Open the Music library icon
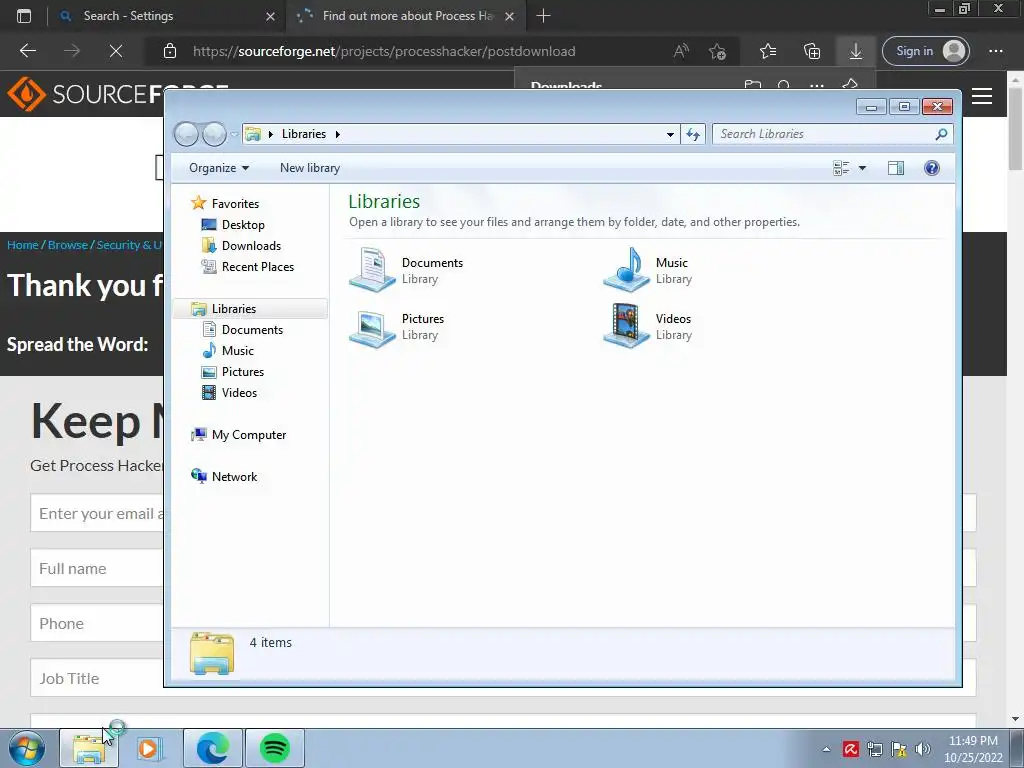This screenshot has width=1024, height=768. coord(626,269)
